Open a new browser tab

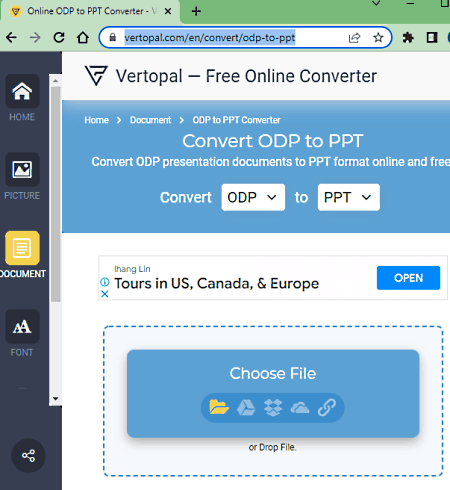pyautogui.click(x=196, y=11)
